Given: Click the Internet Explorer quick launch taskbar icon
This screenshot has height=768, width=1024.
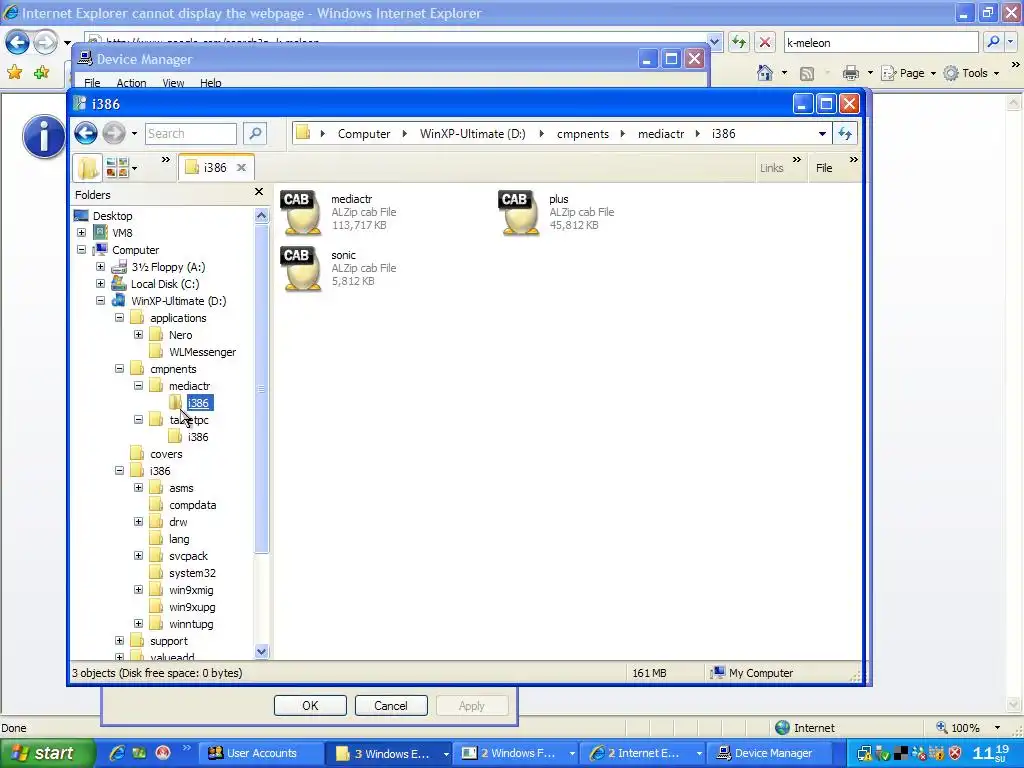Looking at the screenshot, I should [117, 753].
